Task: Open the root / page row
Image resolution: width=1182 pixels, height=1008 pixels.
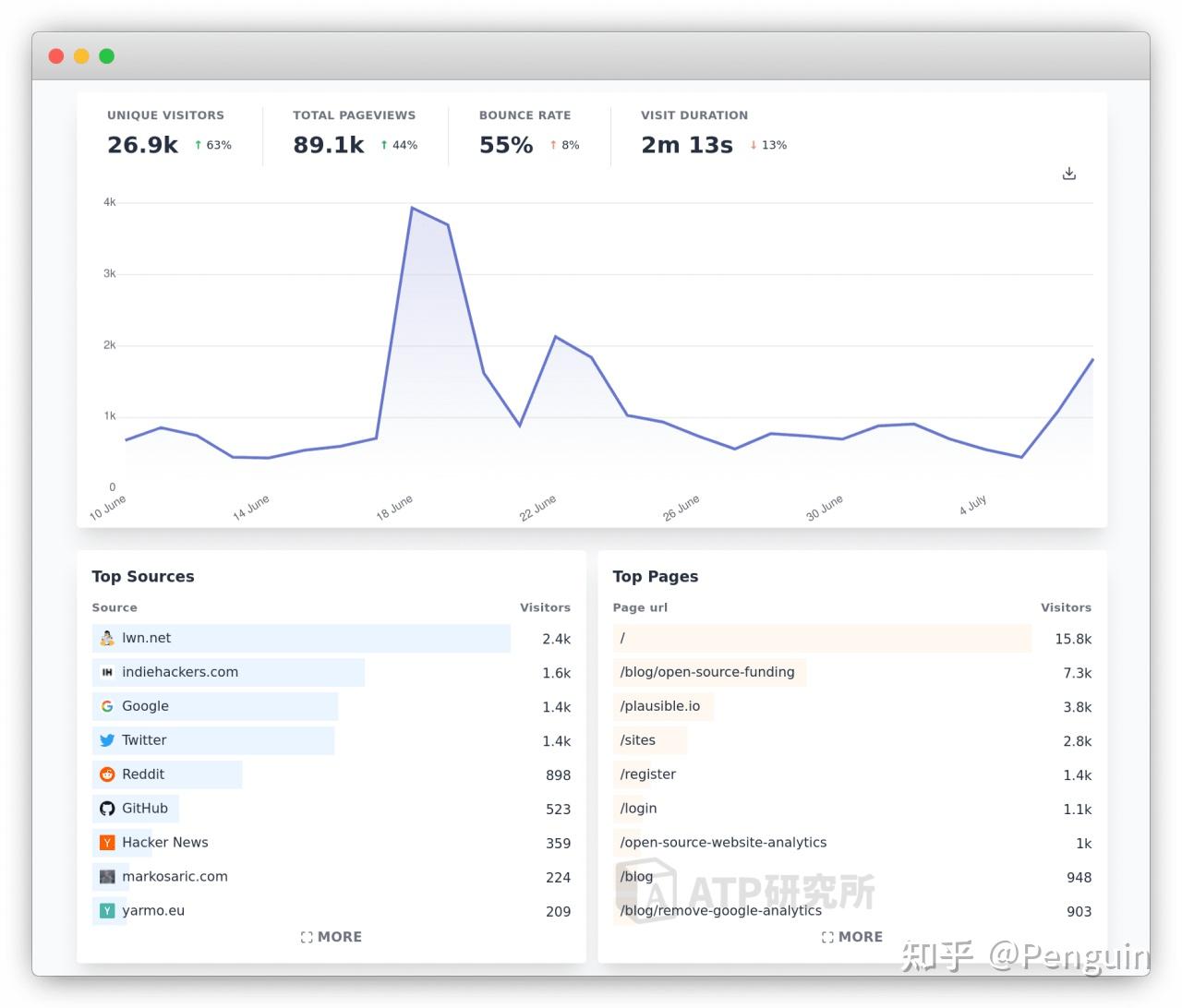Action: click(x=852, y=638)
